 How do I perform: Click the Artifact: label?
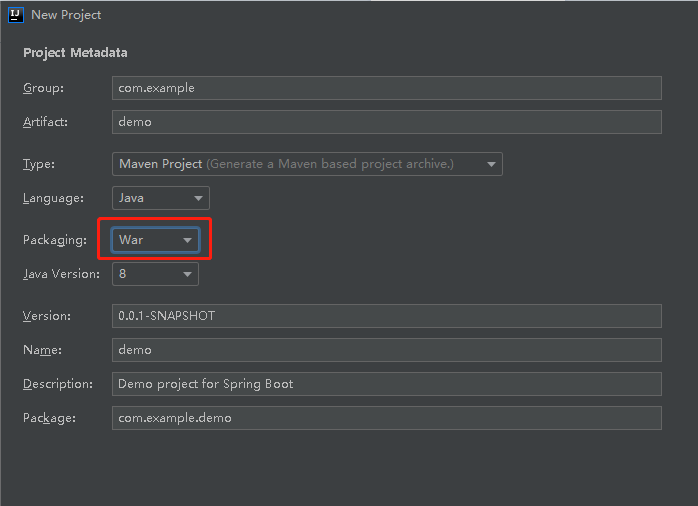[x=45, y=122]
